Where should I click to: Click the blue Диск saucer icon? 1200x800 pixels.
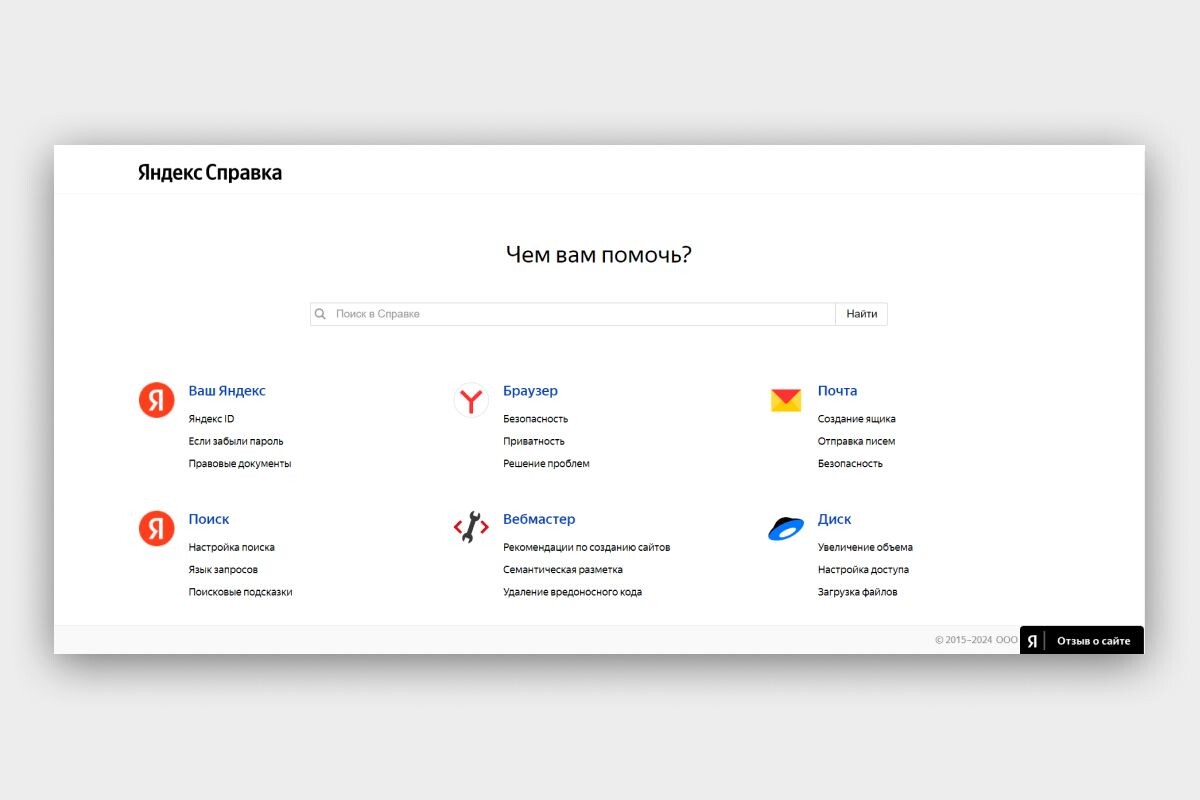(786, 528)
